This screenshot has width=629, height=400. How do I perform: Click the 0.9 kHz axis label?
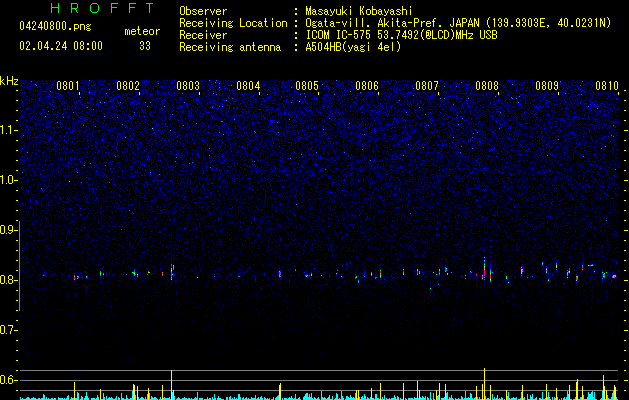pyautogui.click(x=8, y=230)
